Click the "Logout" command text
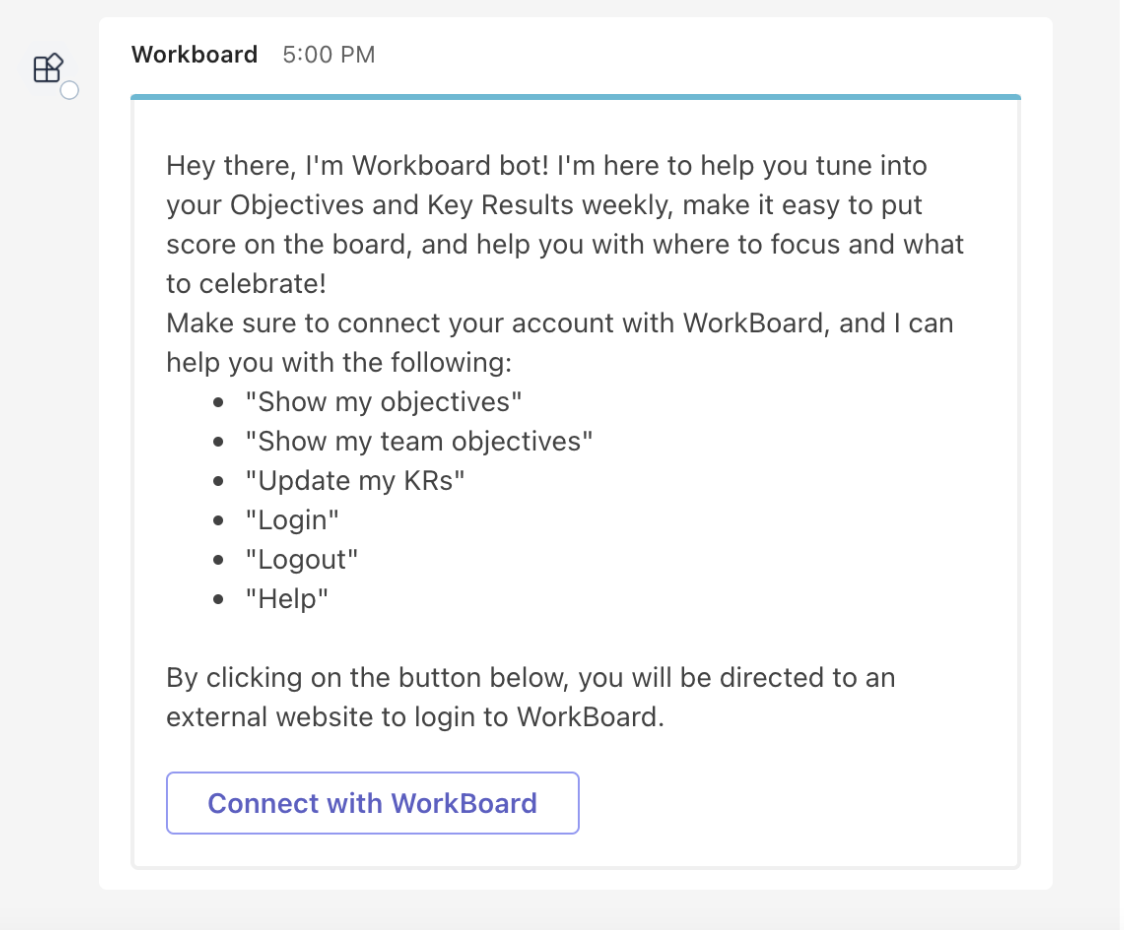Image resolution: width=1124 pixels, height=930 pixels. 302,560
